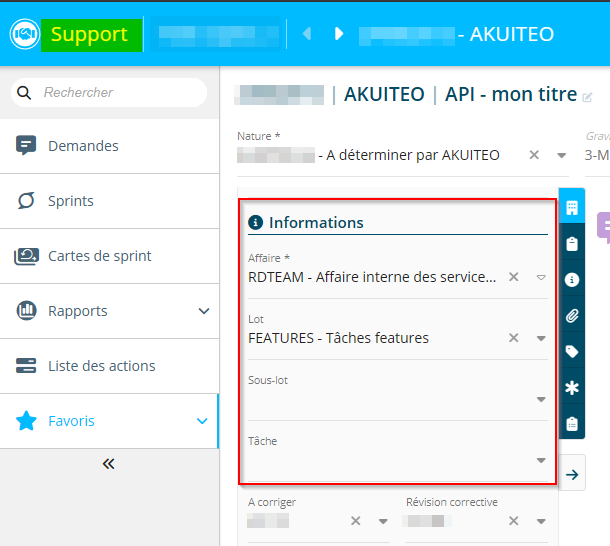Expand the Rapports menu section
Image resolution: width=610 pixels, height=546 pixels.
[204, 311]
